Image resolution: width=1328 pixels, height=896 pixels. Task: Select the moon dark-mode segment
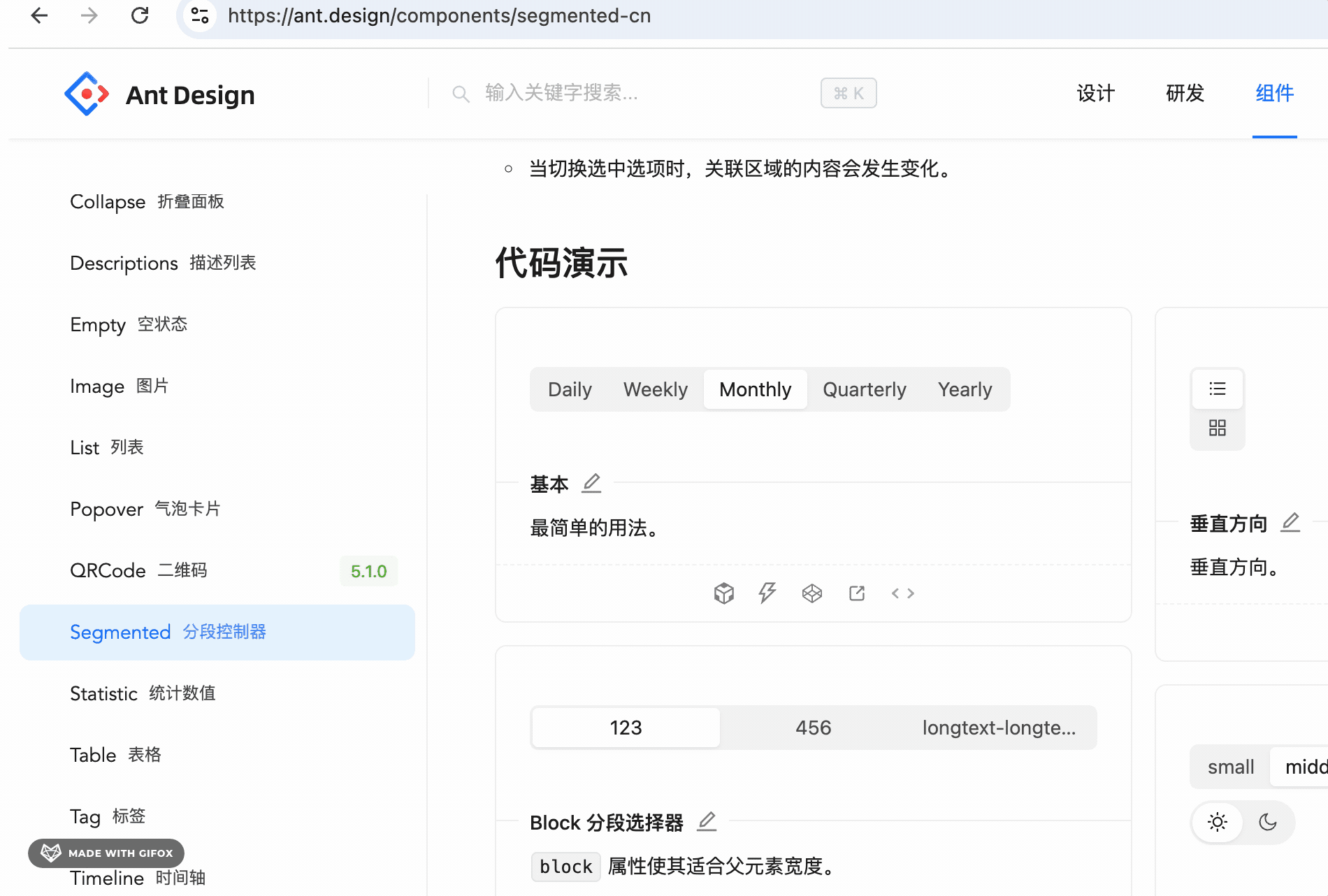(1268, 823)
